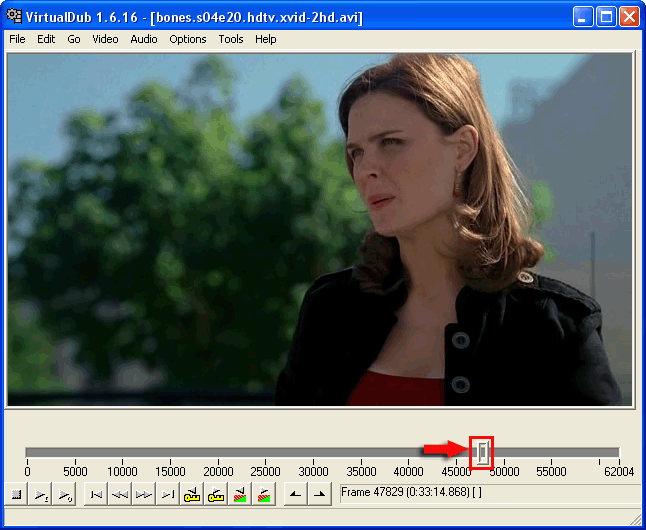Open the Options menu
The height and width of the screenshot is (530, 646).
tap(188, 39)
